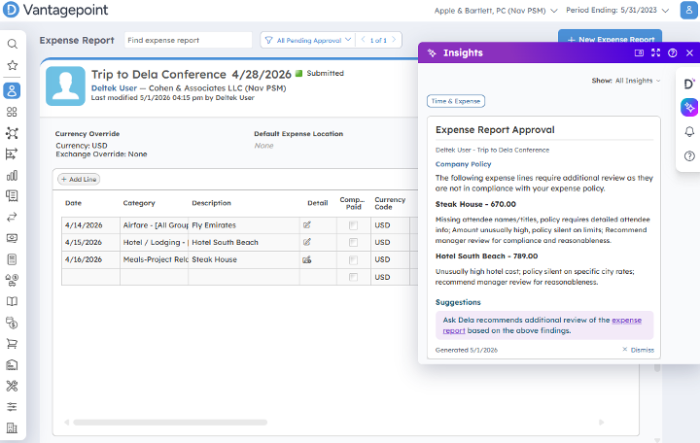Go to previous expense report arrow

click(x=363, y=40)
